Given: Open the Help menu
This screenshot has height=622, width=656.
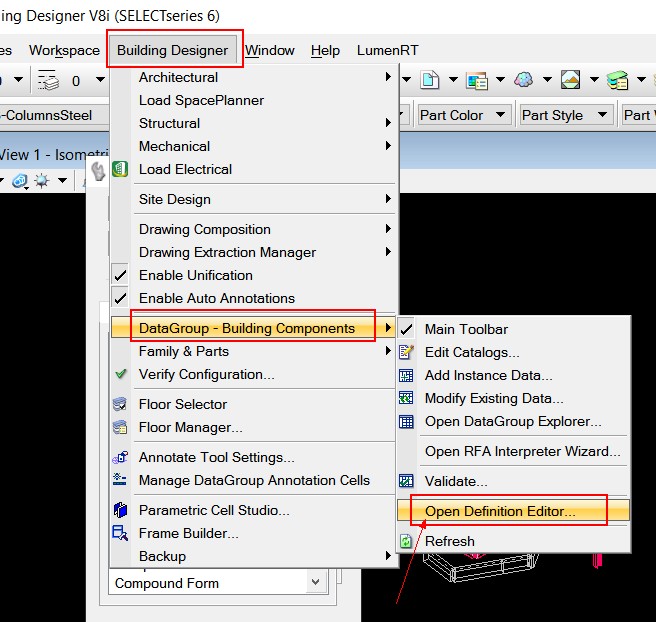Looking at the screenshot, I should click(325, 50).
